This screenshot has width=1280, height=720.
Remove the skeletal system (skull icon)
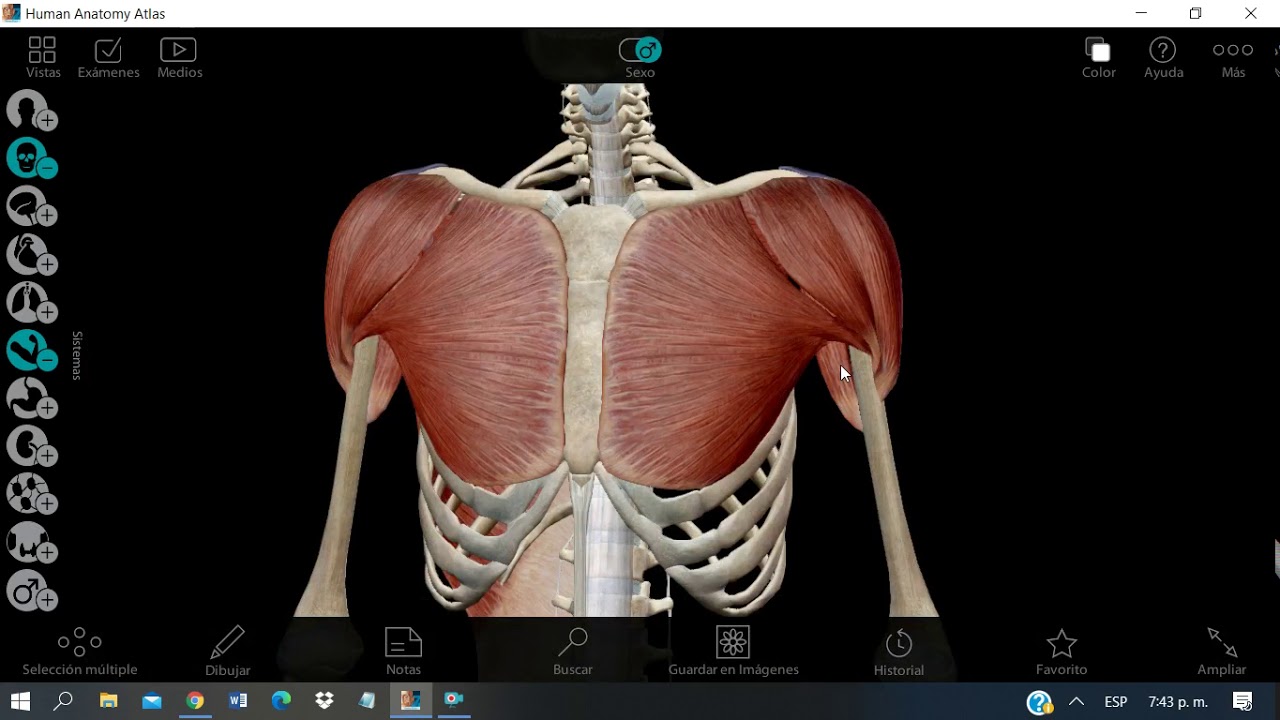pos(32,158)
